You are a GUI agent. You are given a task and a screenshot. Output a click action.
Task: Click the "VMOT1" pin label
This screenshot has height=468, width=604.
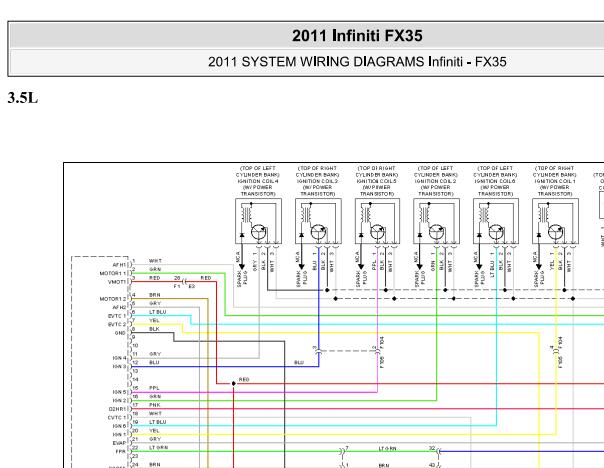117,282
